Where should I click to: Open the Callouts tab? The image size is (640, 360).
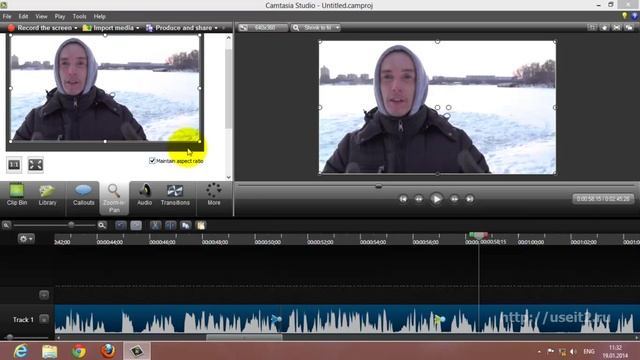tap(83, 195)
